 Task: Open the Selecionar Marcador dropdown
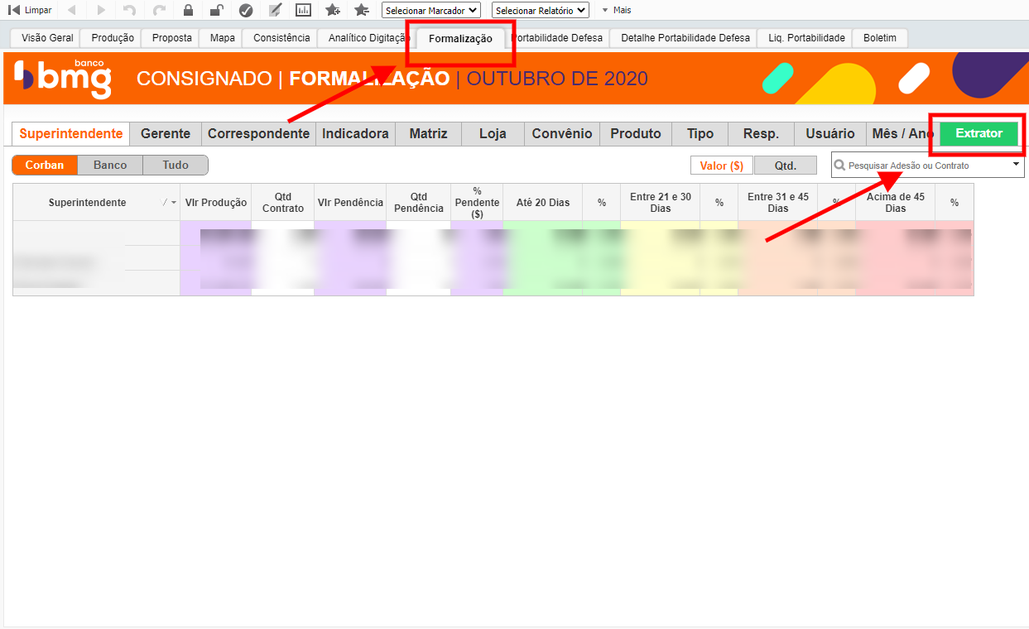(431, 10)
